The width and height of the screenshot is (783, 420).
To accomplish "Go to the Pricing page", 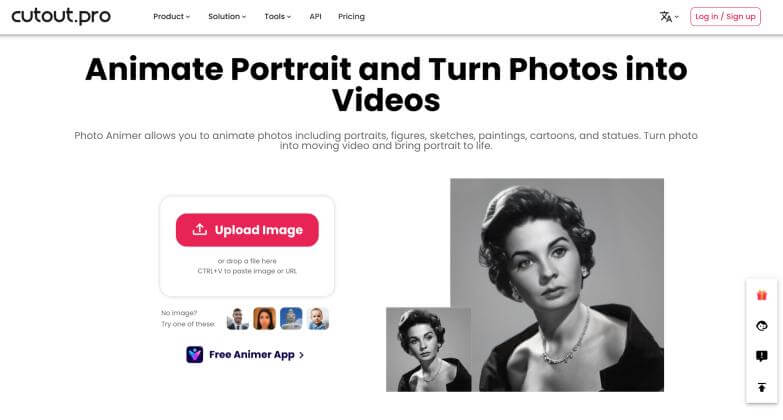I will [x=351, y=17].
